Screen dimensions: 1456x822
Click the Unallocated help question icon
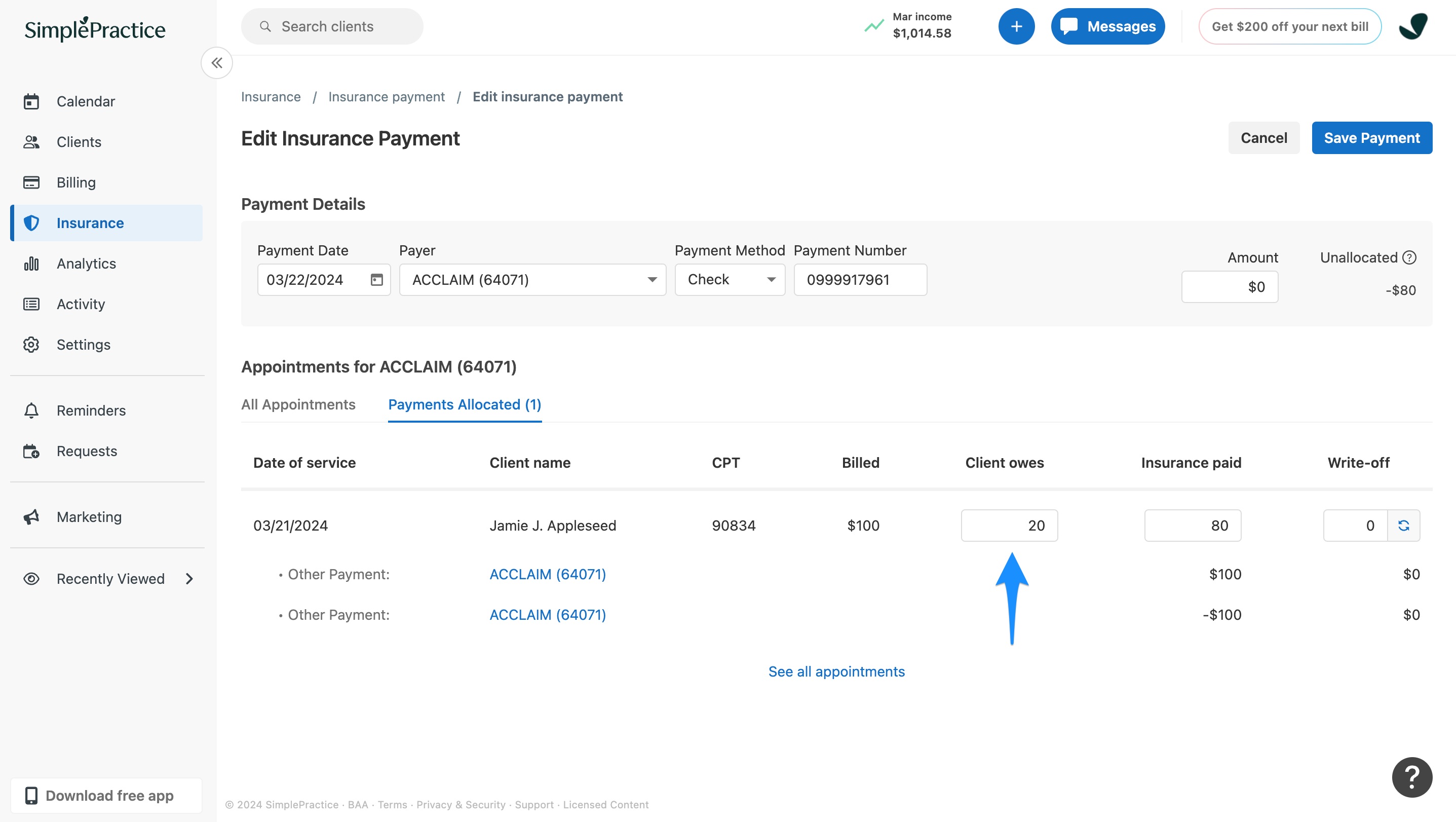[1410, 257]
